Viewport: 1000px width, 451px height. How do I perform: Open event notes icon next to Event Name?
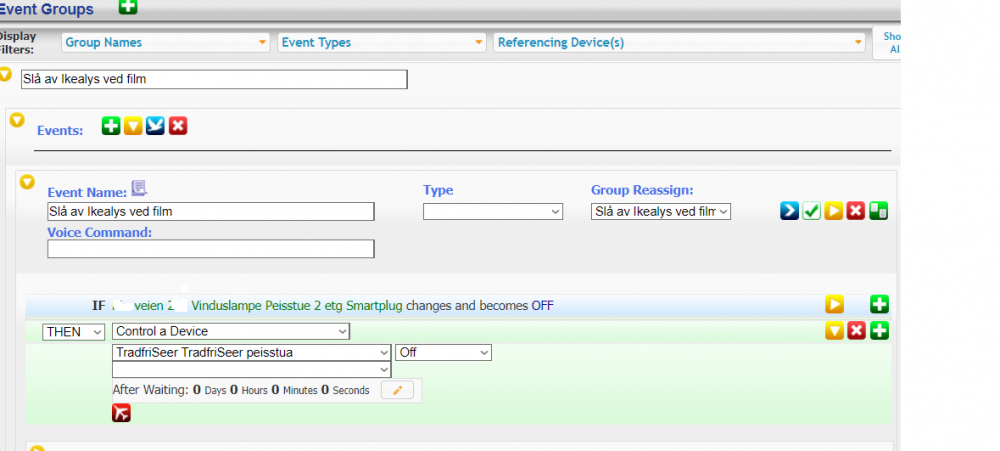click(139, 188)
